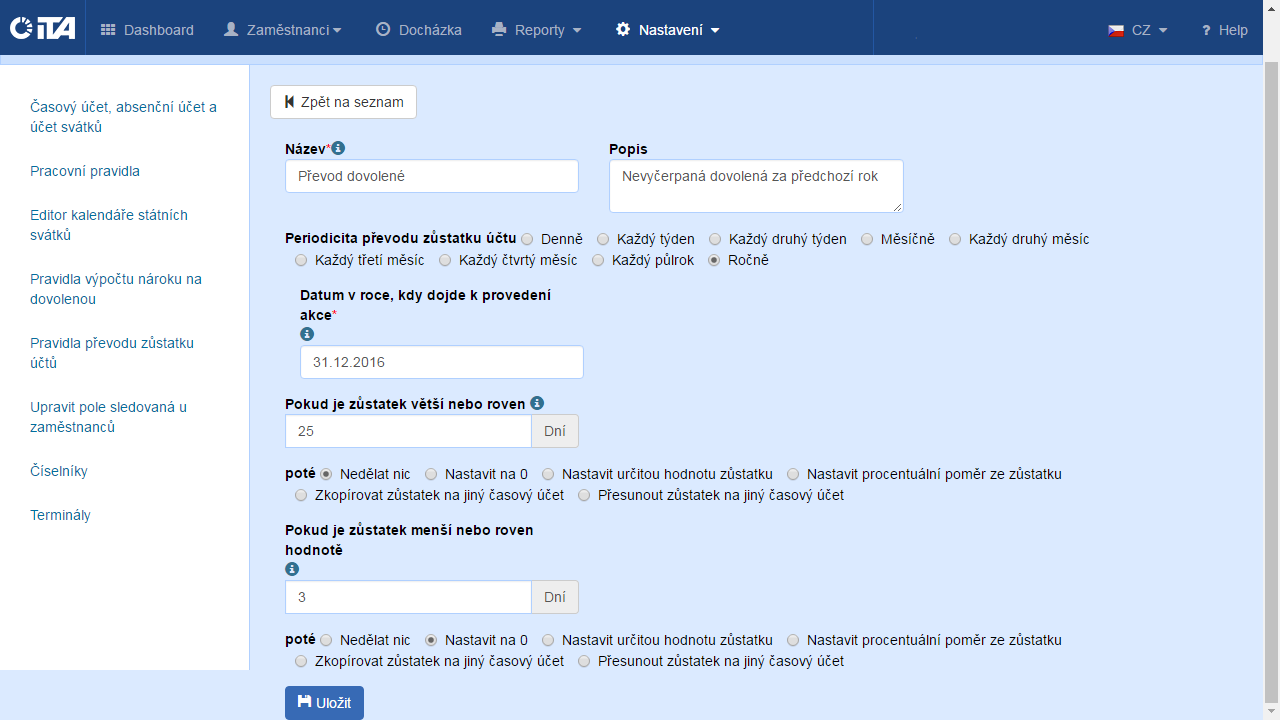Choose Denně periodicity option
This screenshot has height=720, width=1280.
(x=527, y=239)
